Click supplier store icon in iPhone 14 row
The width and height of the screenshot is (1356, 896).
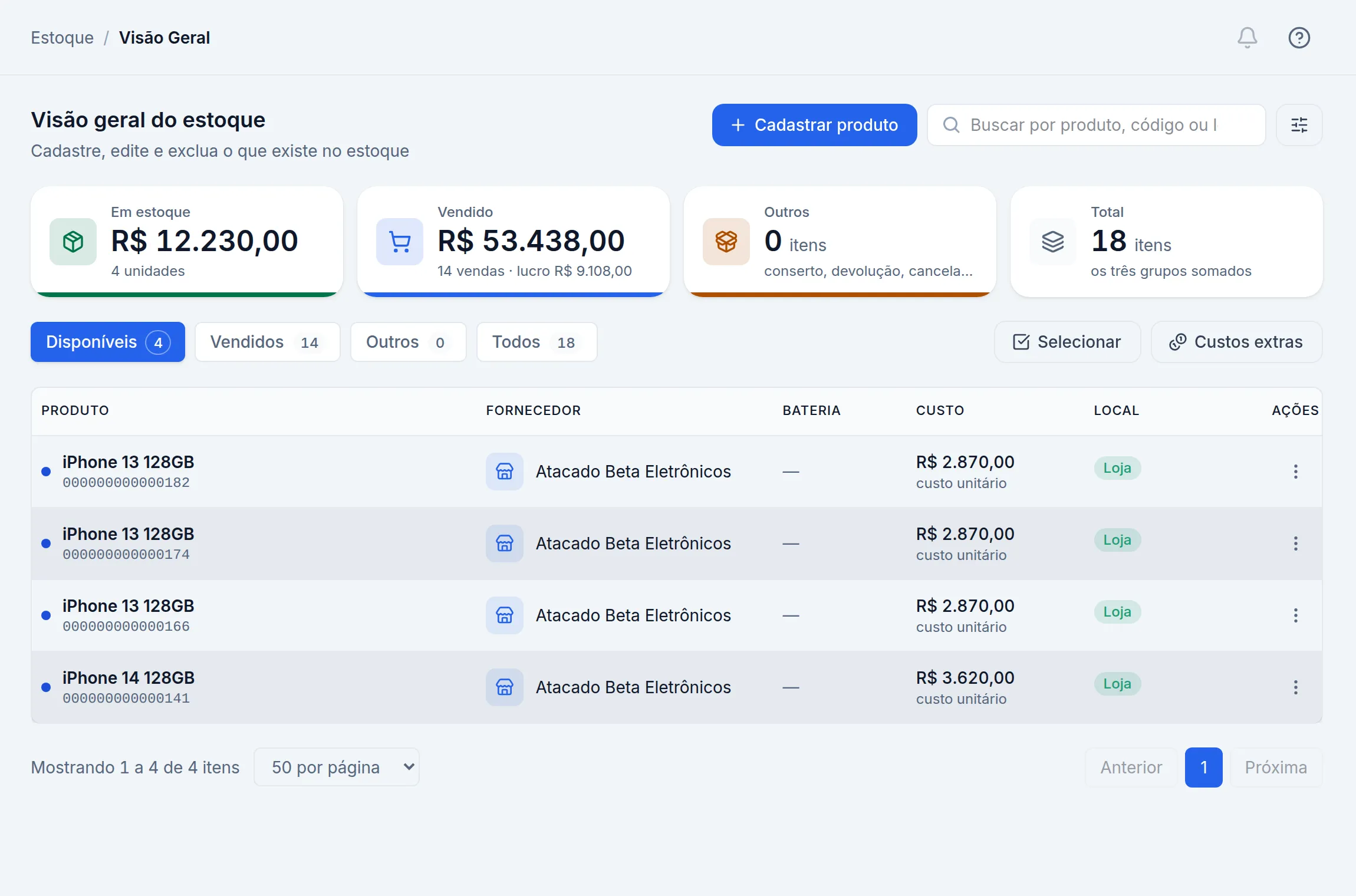[x=505, y=687]
